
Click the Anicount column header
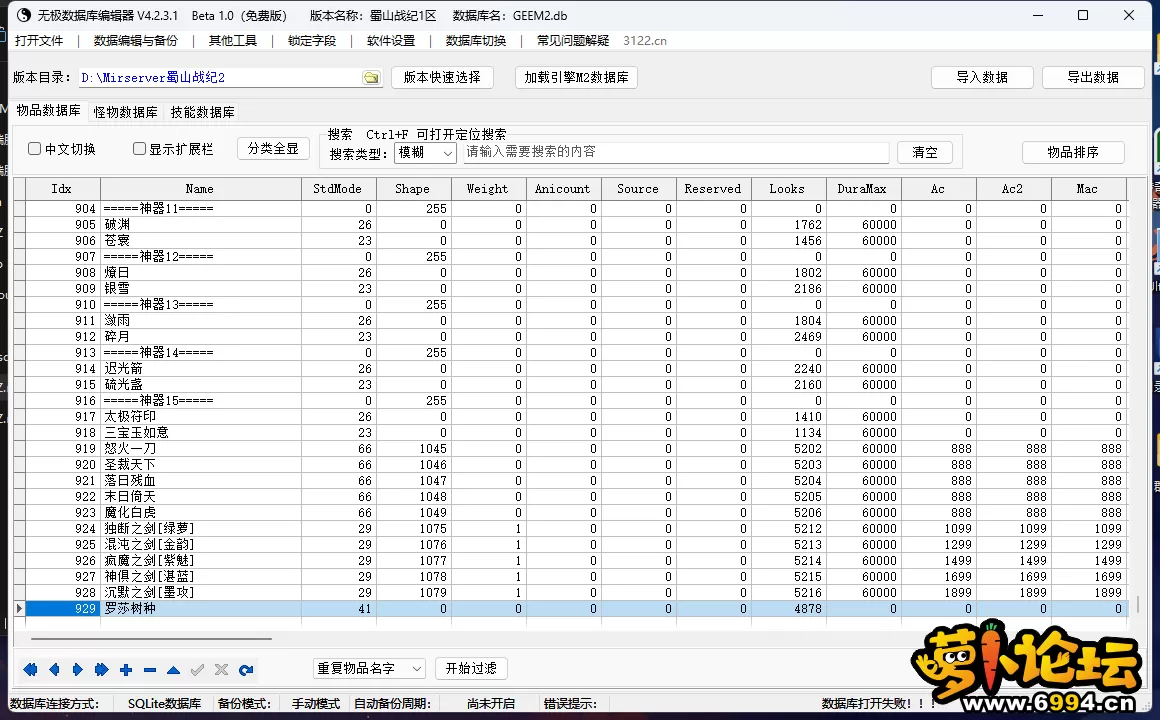click(563, 189)
